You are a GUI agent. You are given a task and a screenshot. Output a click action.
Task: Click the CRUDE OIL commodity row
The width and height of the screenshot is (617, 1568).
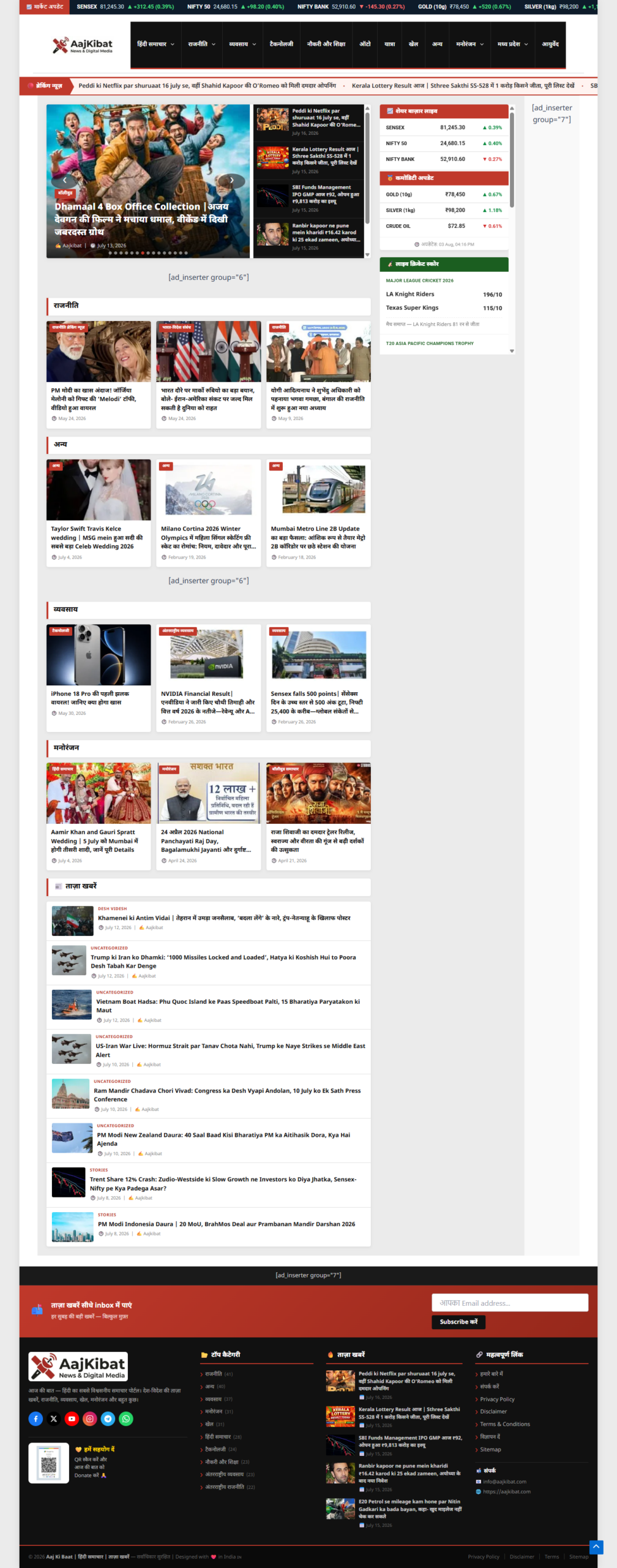pyautogui.click(x=444, y=226)
